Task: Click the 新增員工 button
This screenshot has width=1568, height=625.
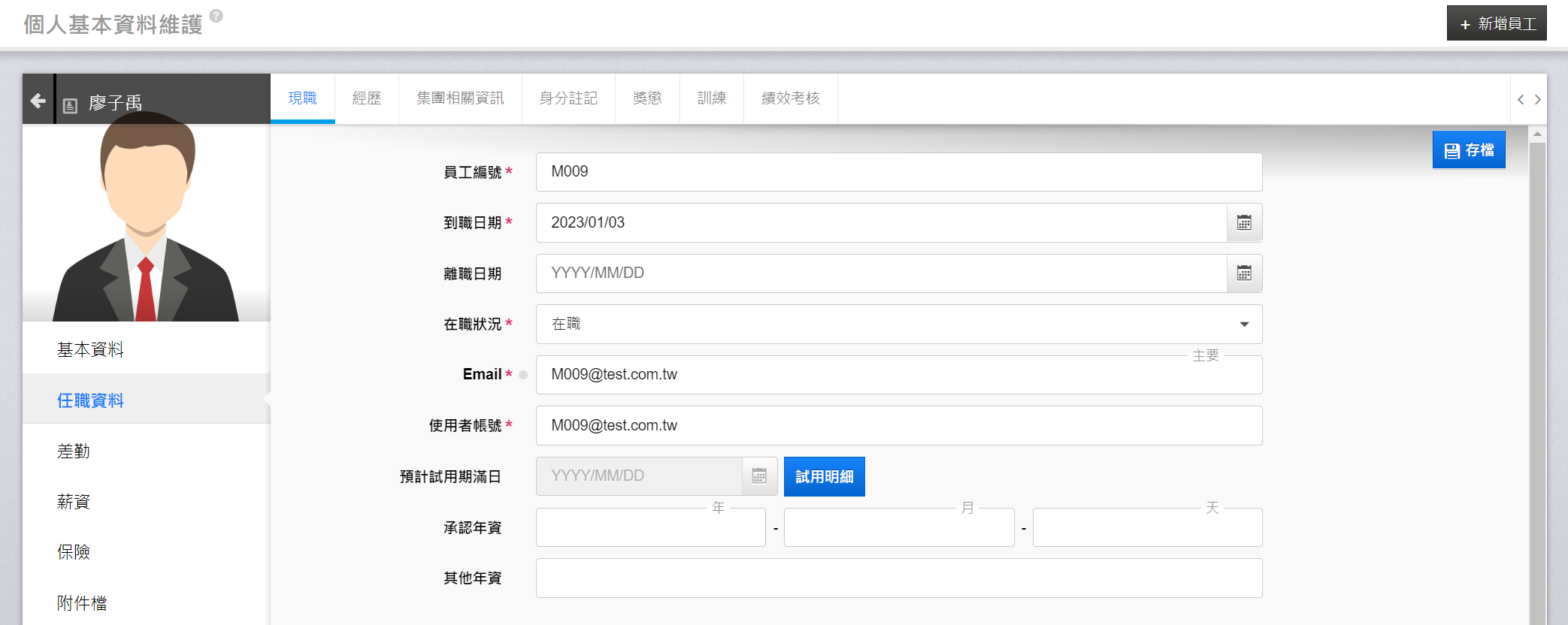Action: 1496,23
